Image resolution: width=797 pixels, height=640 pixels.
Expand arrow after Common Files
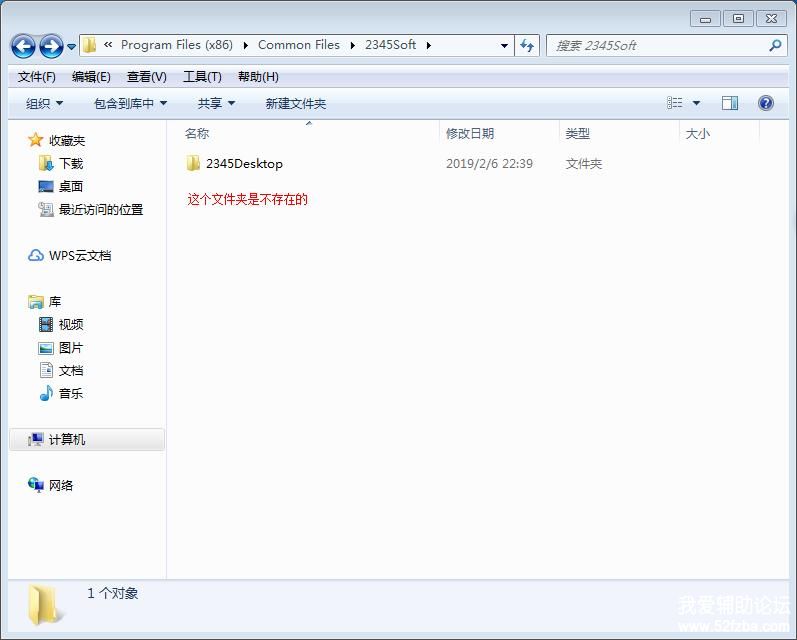tap(352, 46)
